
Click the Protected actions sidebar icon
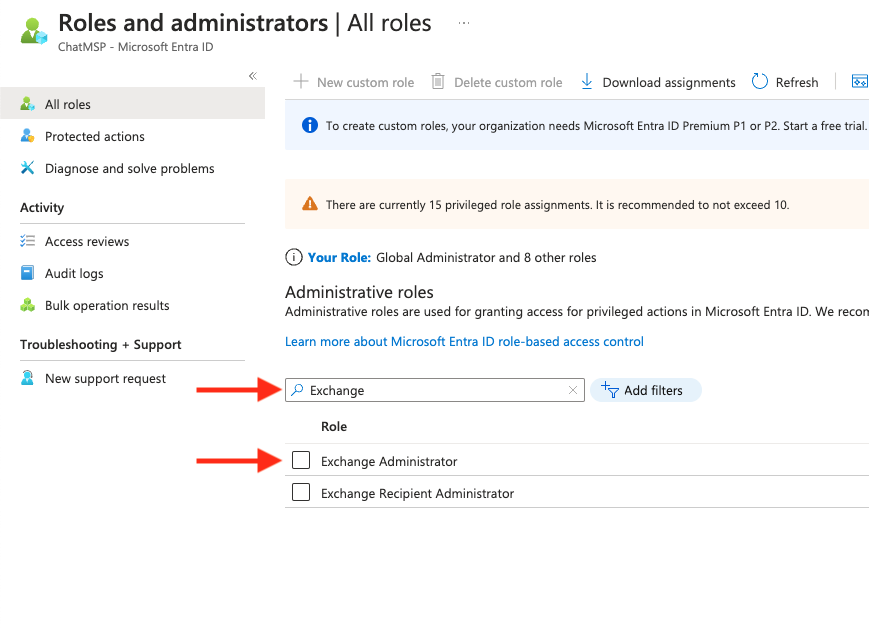(x=27, y=135)
